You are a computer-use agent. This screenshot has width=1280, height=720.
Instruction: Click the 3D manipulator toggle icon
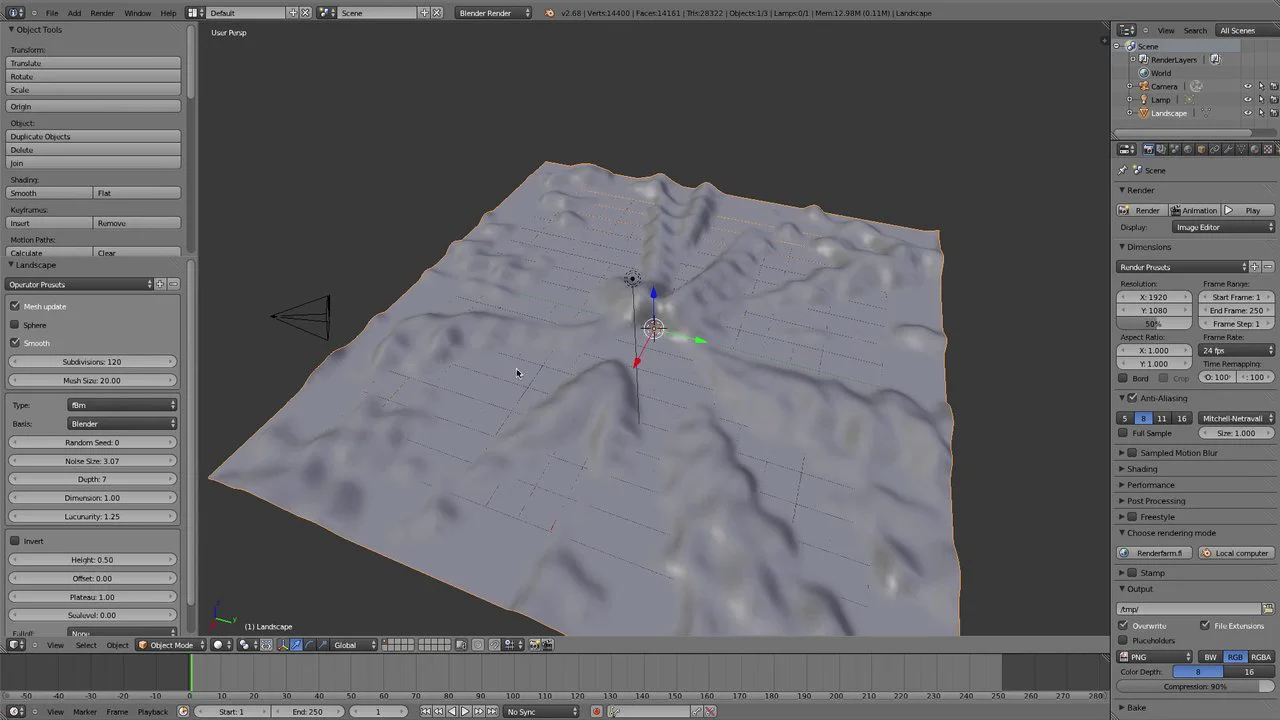pyautogui.click(x=282, y=645)
